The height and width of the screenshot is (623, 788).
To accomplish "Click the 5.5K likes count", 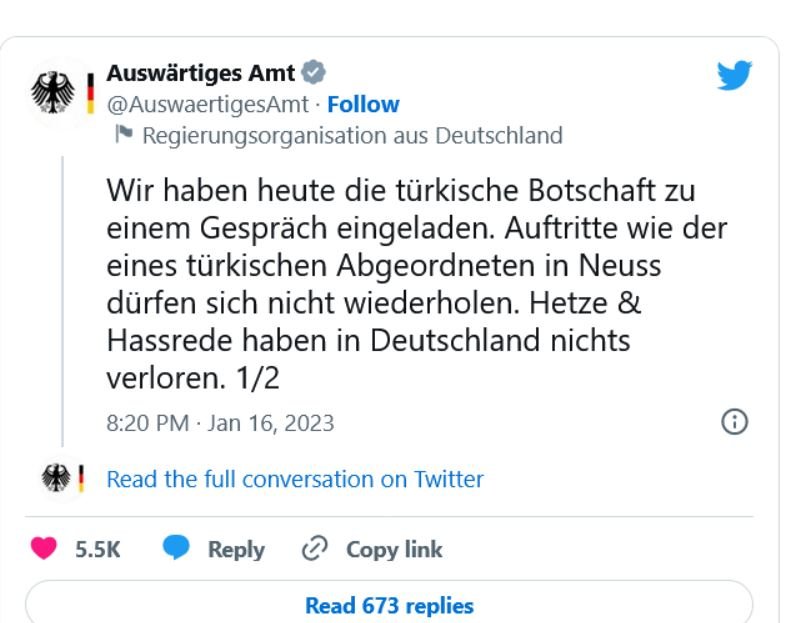I will coord(98,549).
